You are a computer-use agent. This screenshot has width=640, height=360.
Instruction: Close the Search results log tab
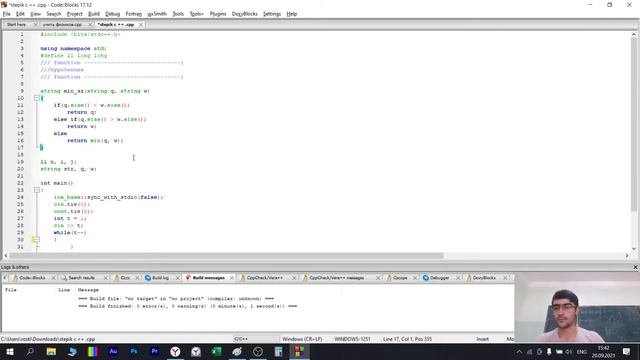(106, 278)
